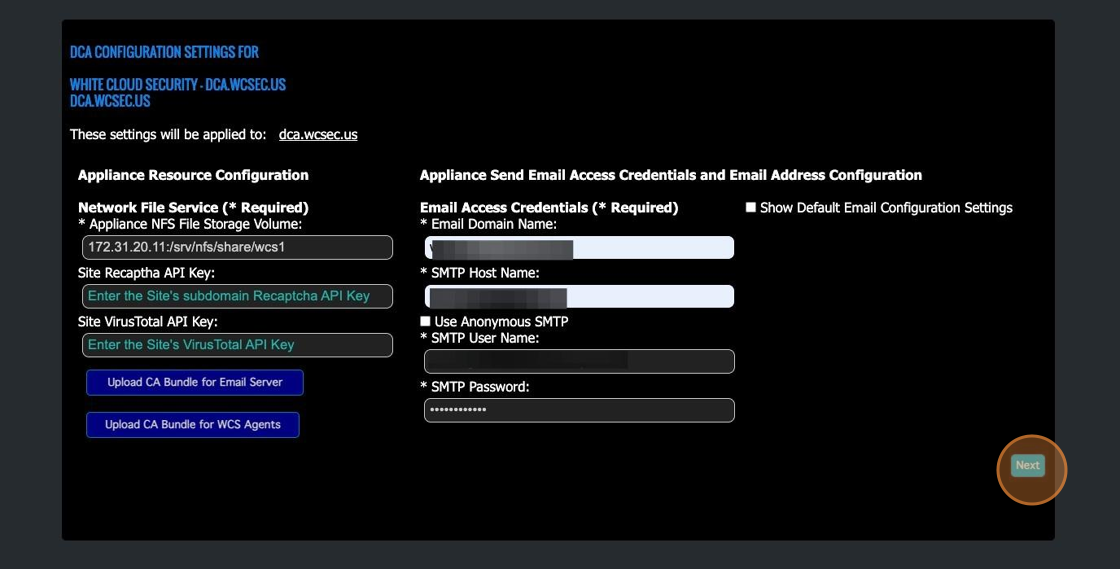Focus the SMTP Host Name input box
1120x569 pixels.
click(579, 296)
